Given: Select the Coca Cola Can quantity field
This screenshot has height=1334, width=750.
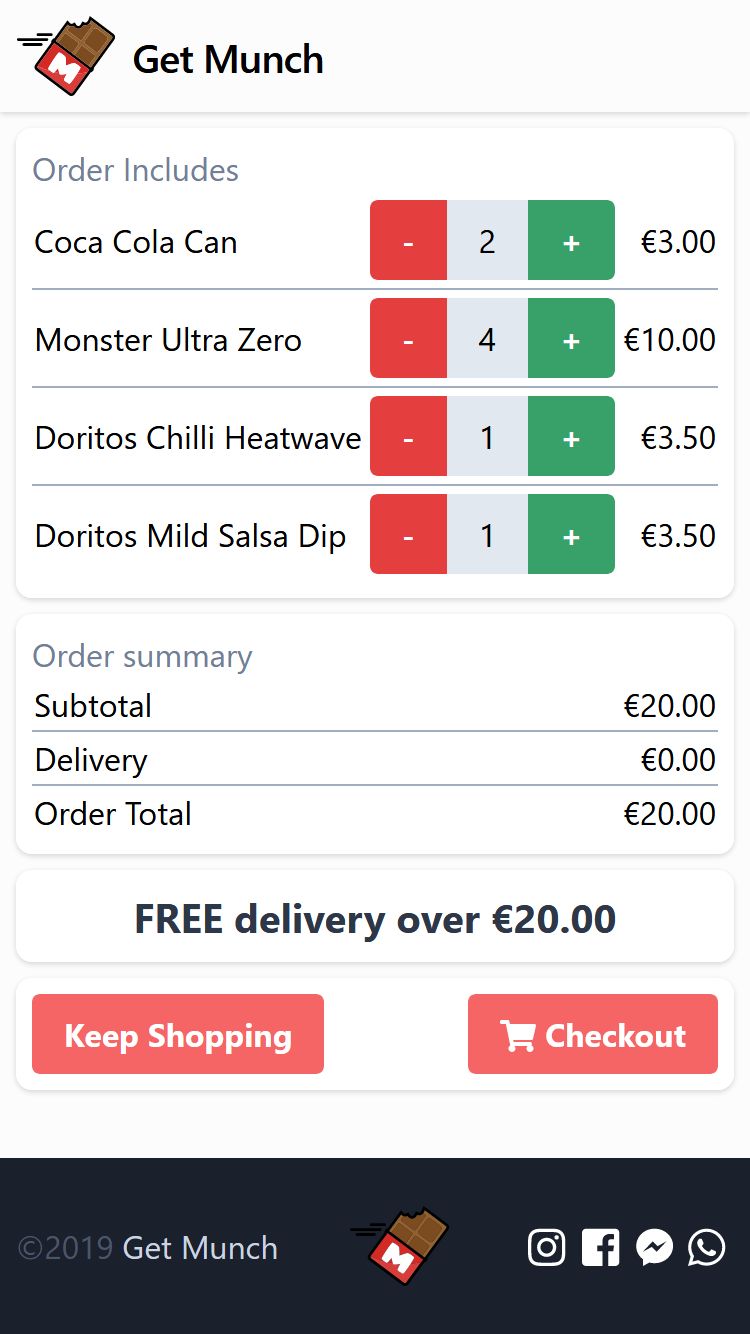Looking at the screenshot, I should 488,240.
